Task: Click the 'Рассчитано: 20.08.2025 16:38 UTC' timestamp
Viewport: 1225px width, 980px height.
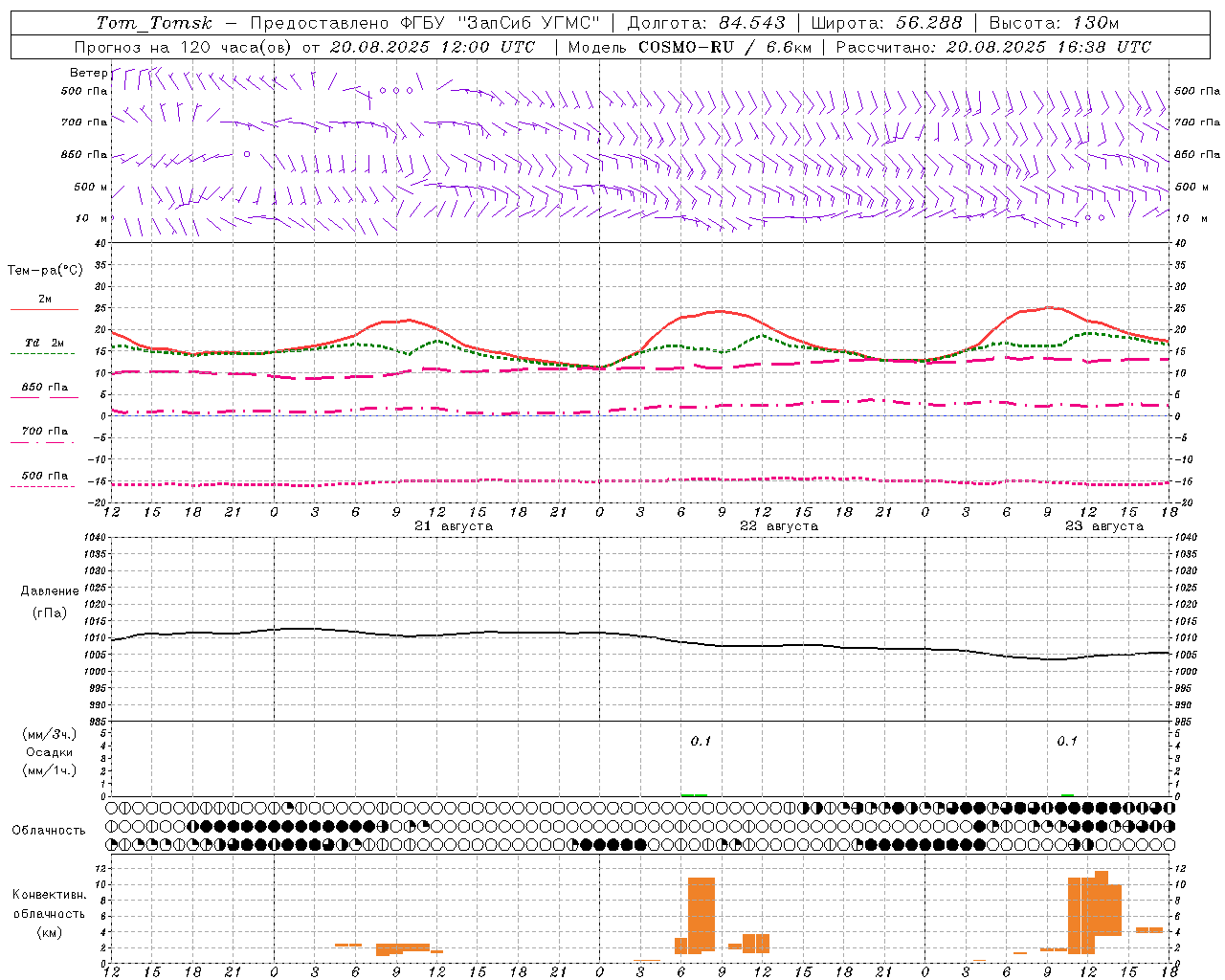Action: [993, 47]
